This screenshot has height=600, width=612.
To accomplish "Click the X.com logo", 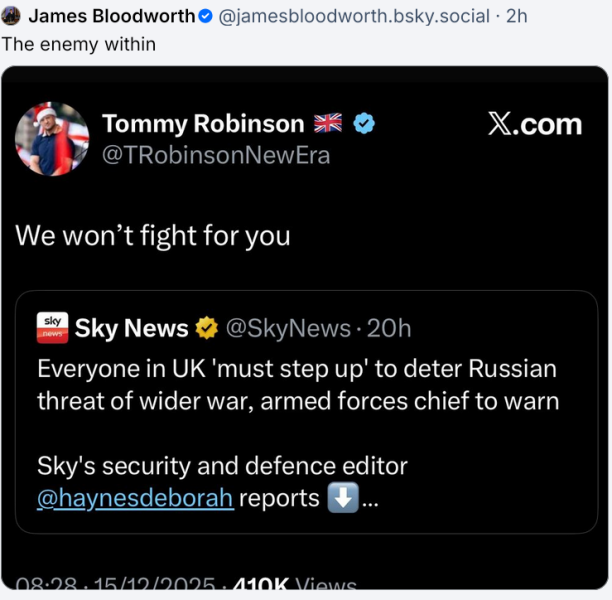I will 534,124.
